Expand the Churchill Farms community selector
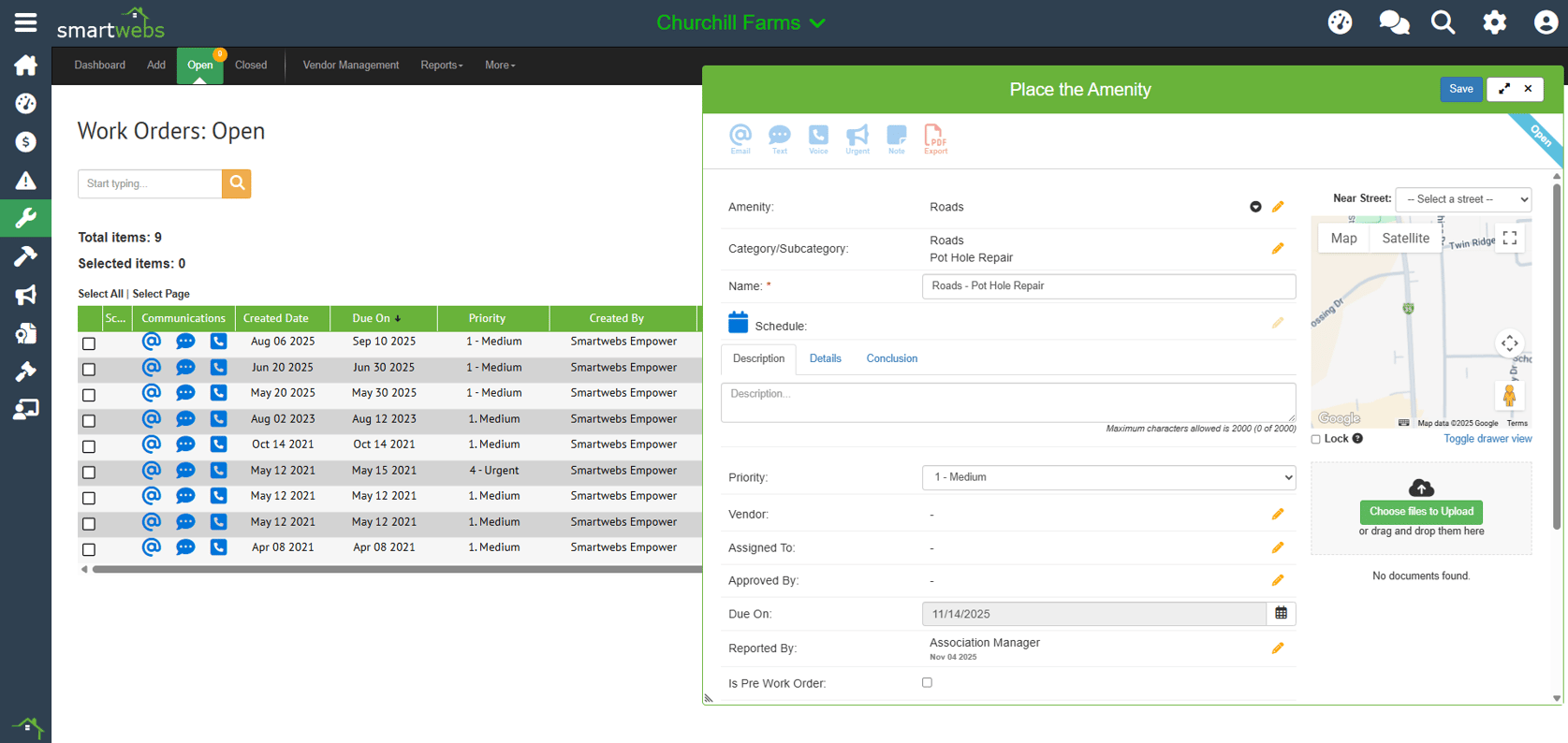1568x743 pixels. 740,22
